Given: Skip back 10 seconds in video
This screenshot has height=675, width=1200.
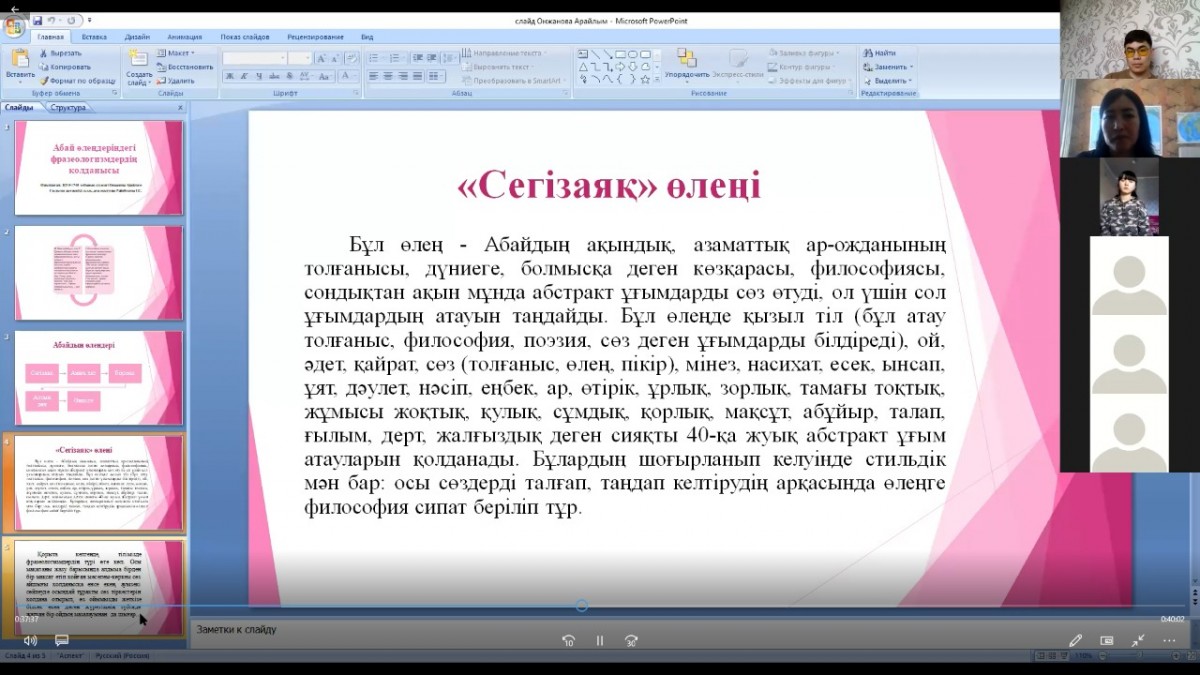Looking at the screenshot, I should [568, 641].
